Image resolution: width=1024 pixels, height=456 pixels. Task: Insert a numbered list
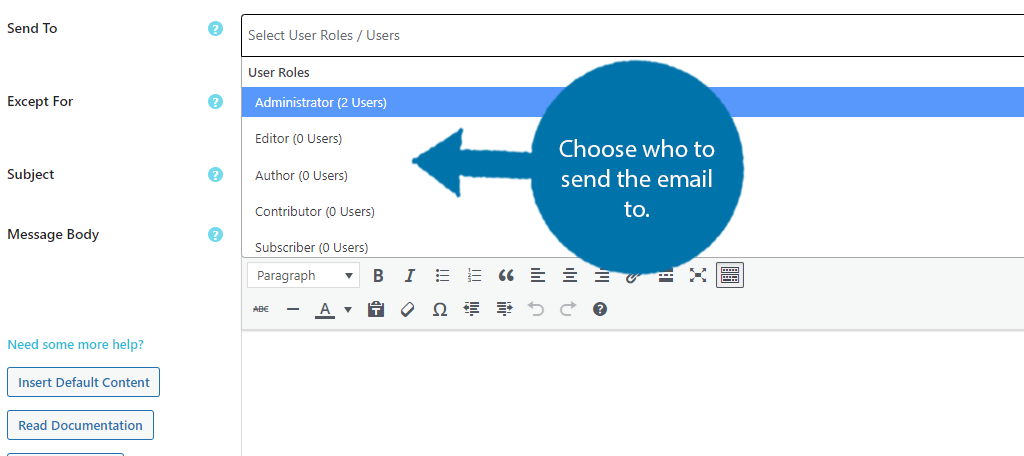point(474,276)
